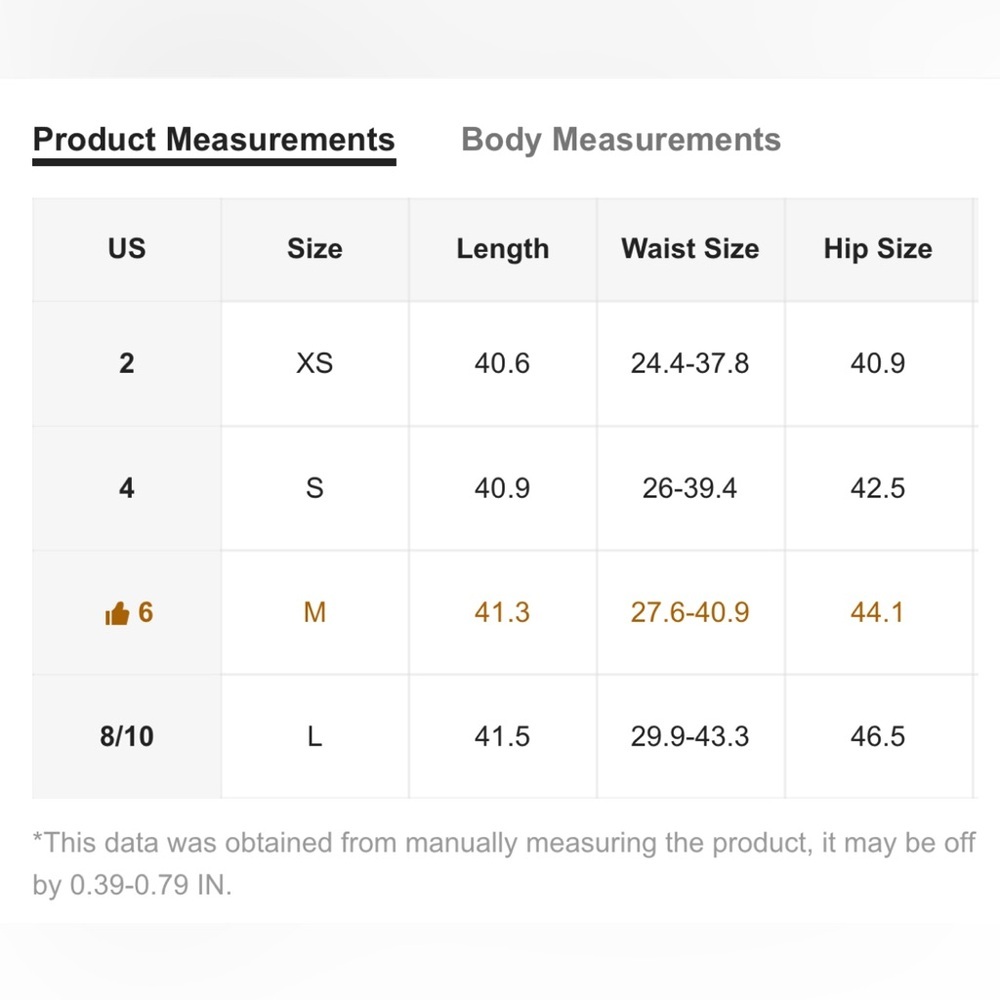Click US size 2 row label
The image size is (1000, 1000).
coord(126,363)
